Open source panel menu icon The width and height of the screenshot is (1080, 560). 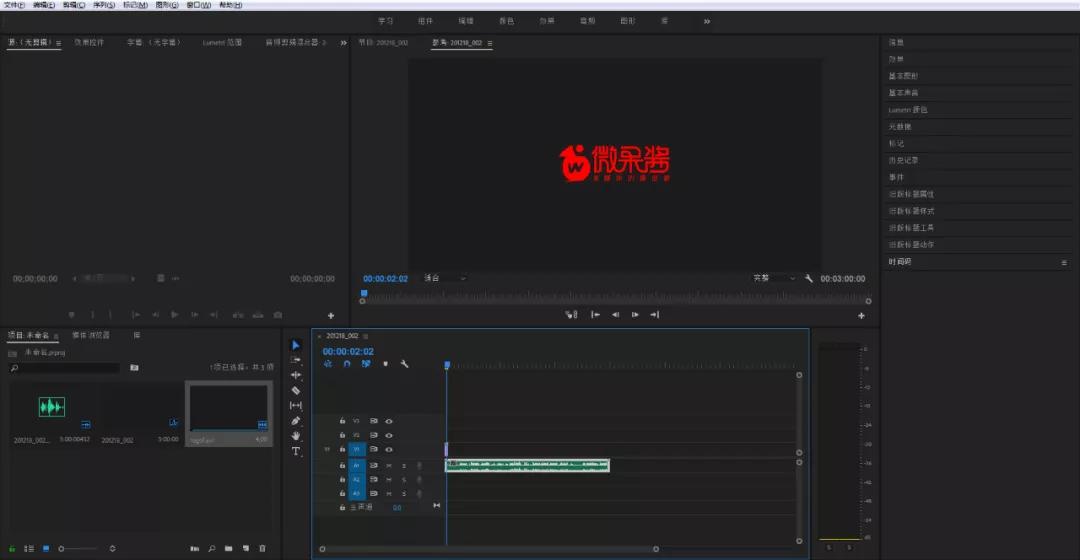(x=59, y=43)
